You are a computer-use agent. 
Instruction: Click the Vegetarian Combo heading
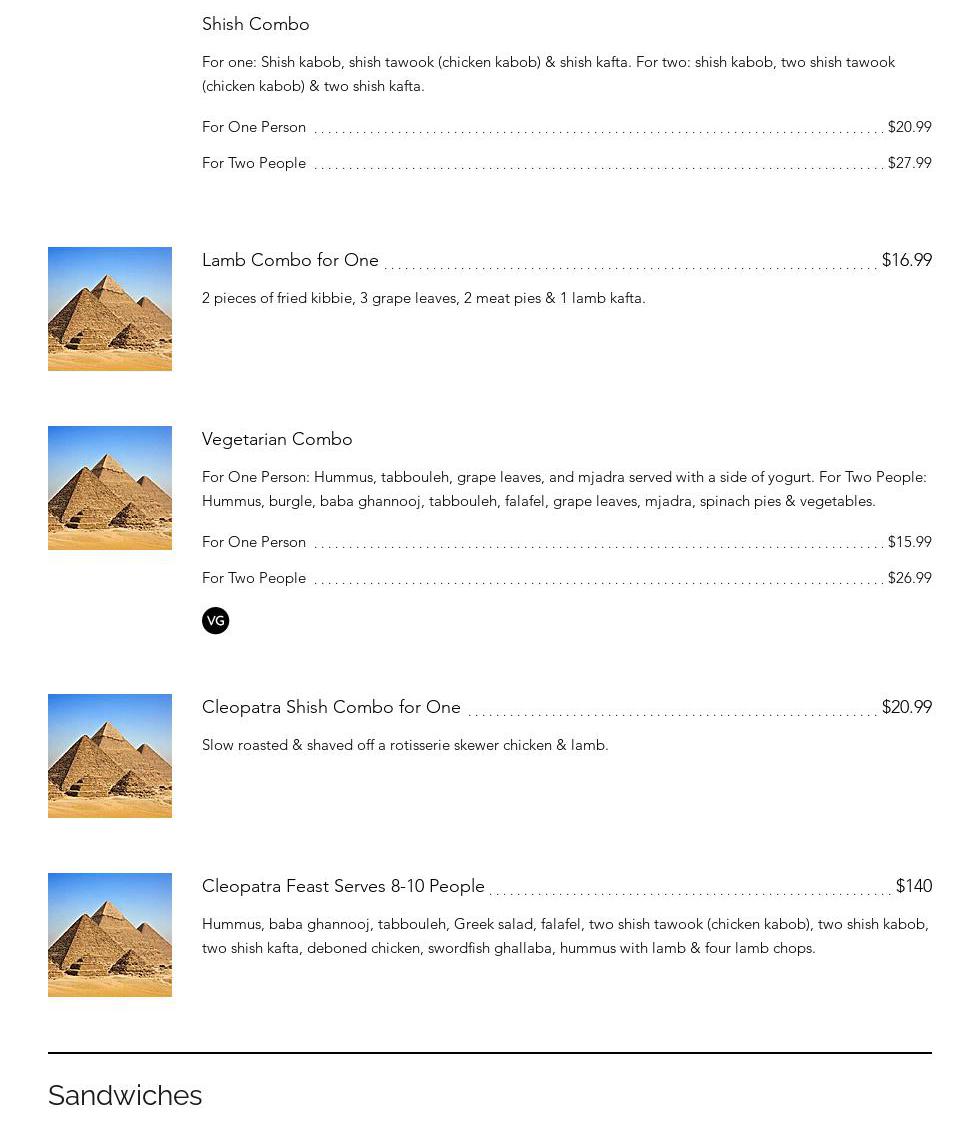click(277, 439)
